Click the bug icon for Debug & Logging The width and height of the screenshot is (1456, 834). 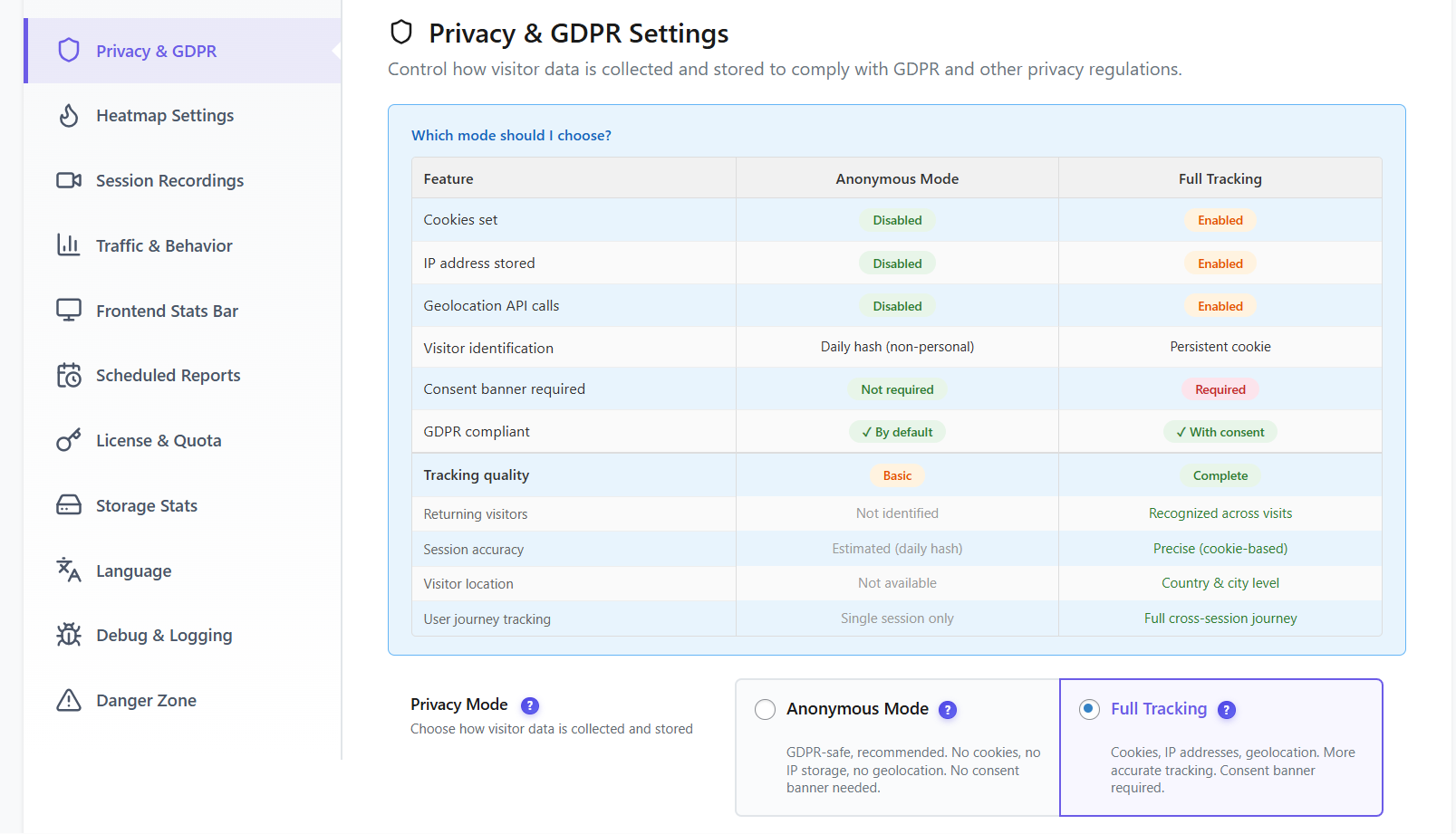69,635
